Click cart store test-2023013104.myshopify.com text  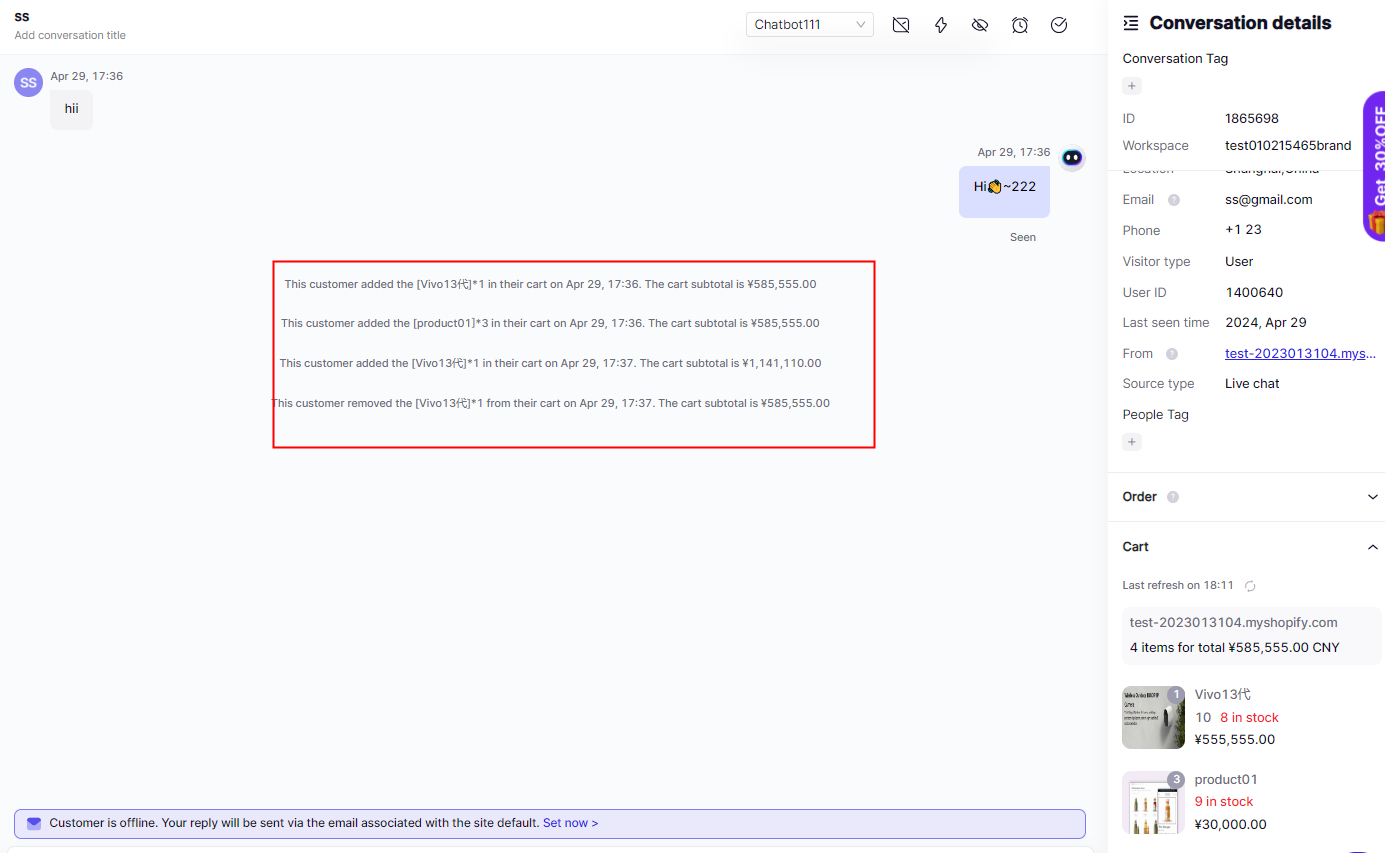pyautogui.click(x=1233, y=623)
